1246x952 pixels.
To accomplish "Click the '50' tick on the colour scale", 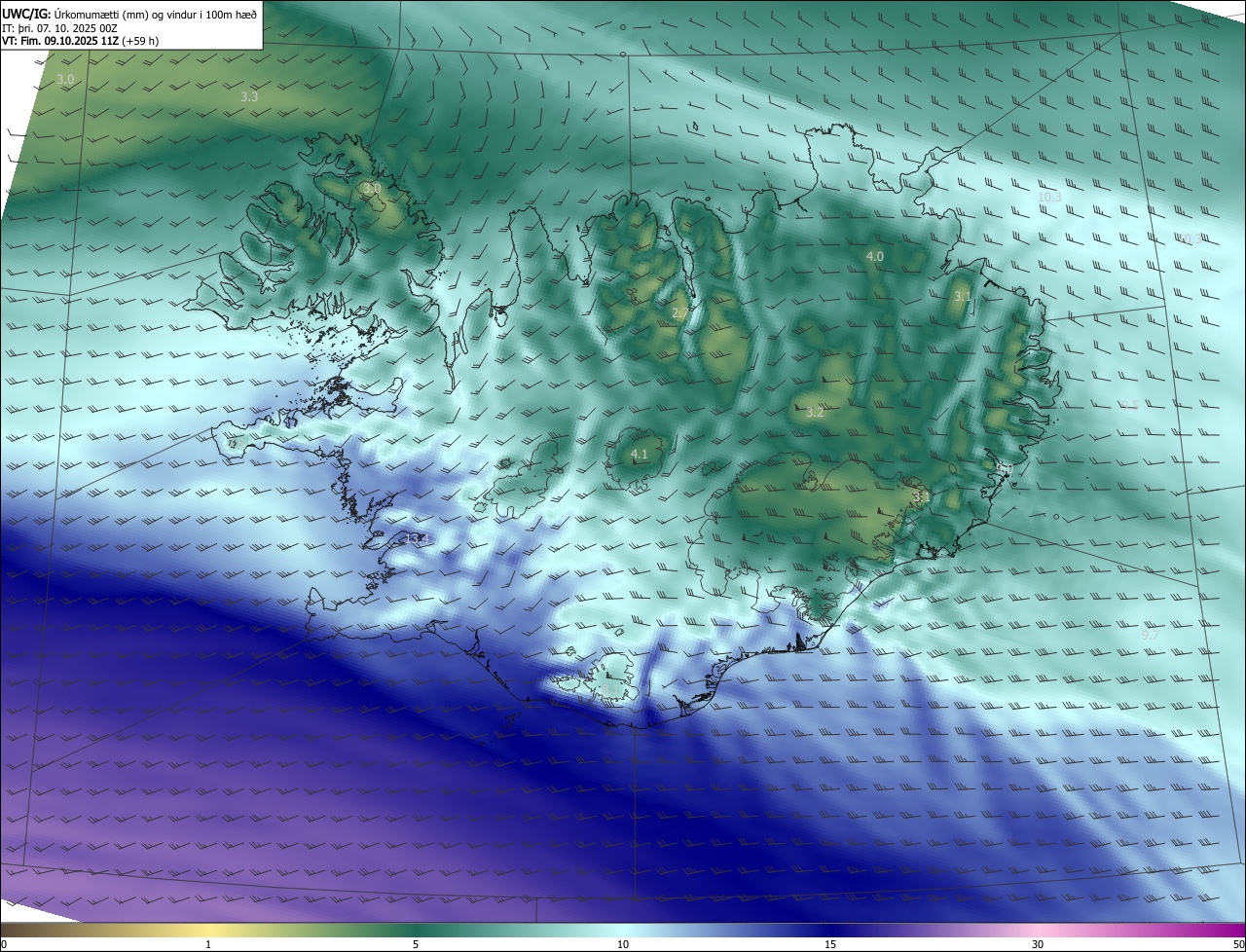I will (x=1238, y=945).
